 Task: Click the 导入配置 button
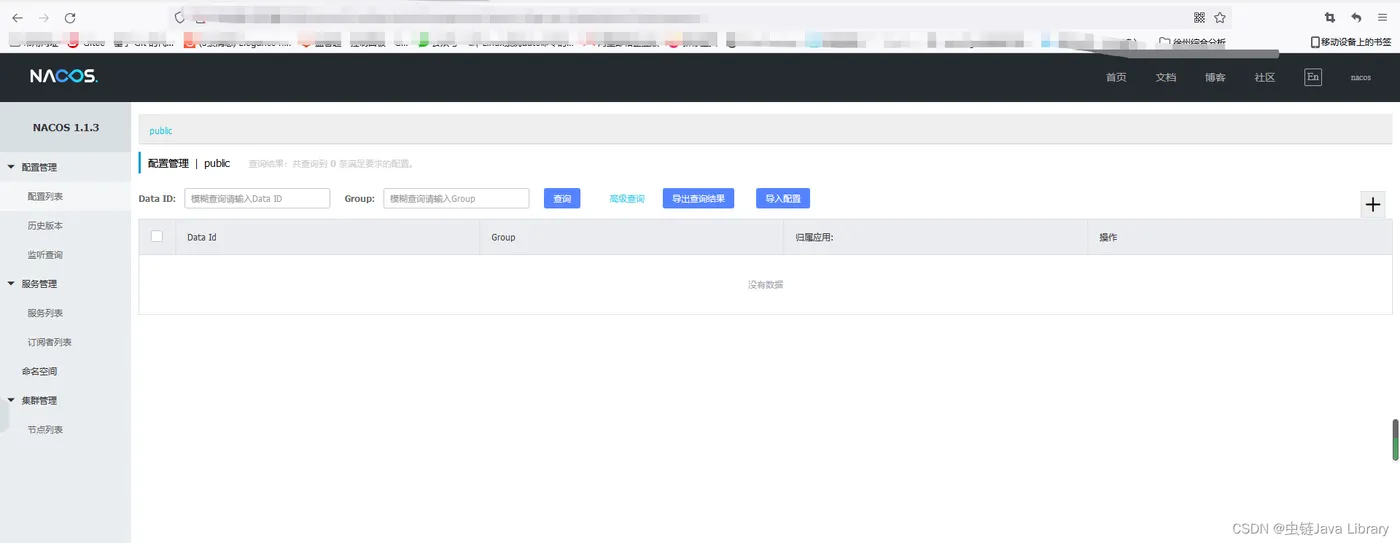(783, 198)
